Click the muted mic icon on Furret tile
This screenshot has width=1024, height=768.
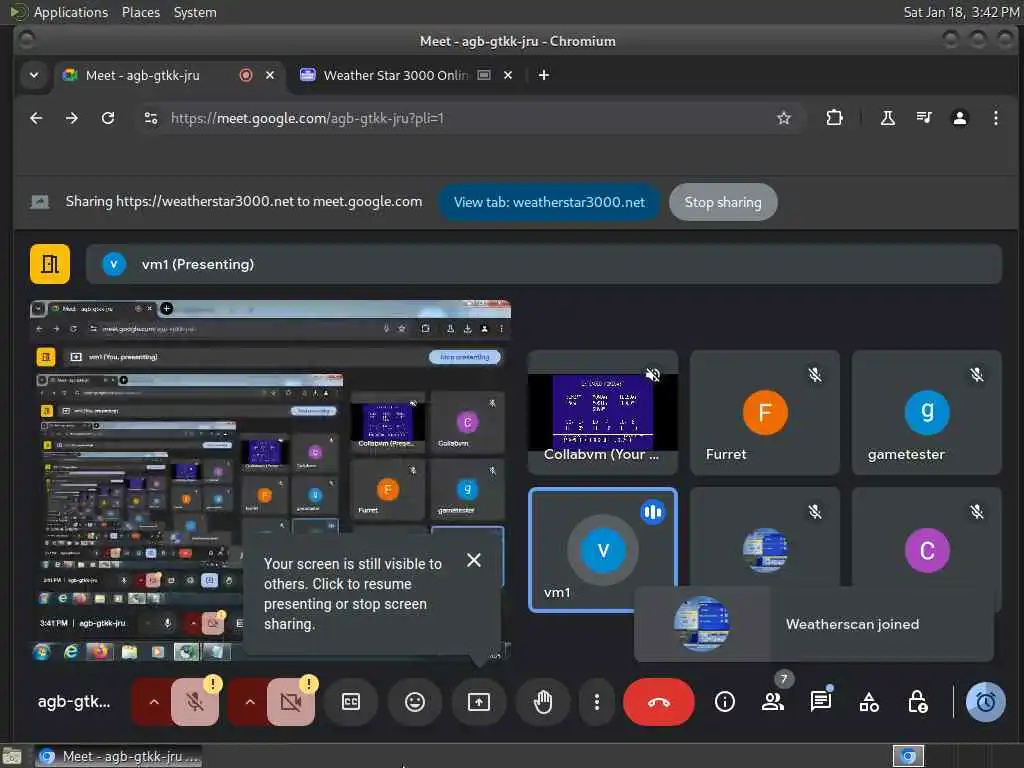814,375
